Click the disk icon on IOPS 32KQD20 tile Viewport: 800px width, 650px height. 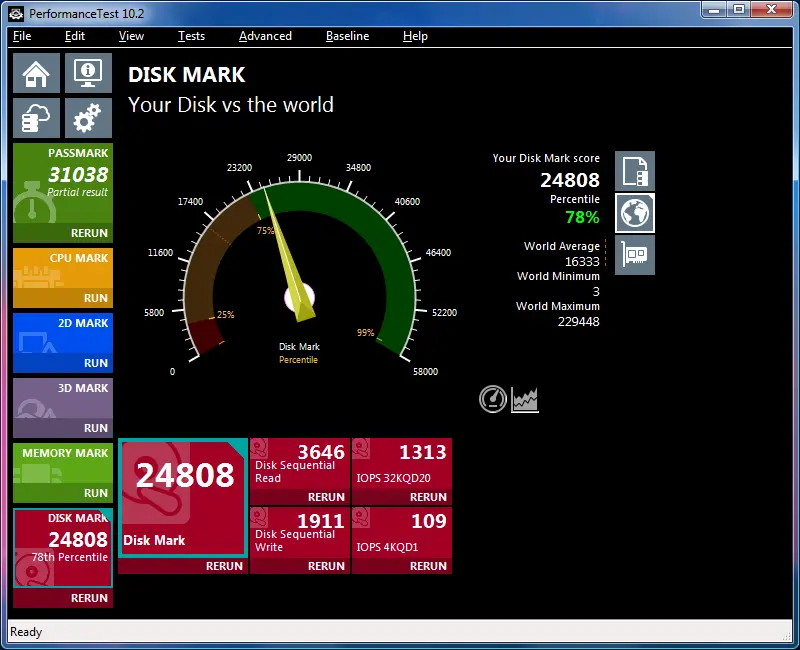pyautogui.click(x=361, y=448)
